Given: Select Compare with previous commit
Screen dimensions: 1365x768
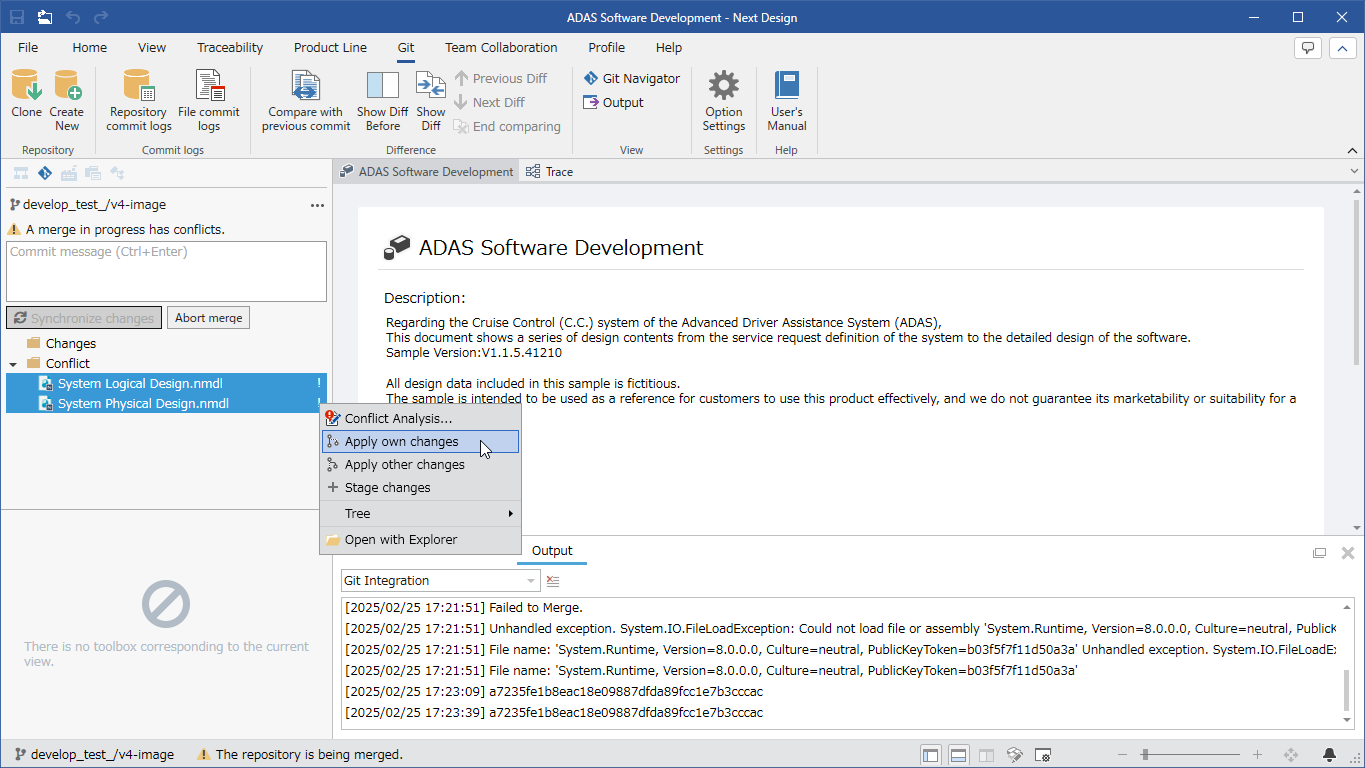Looking at the screenshot, I should tap(306, 100).
